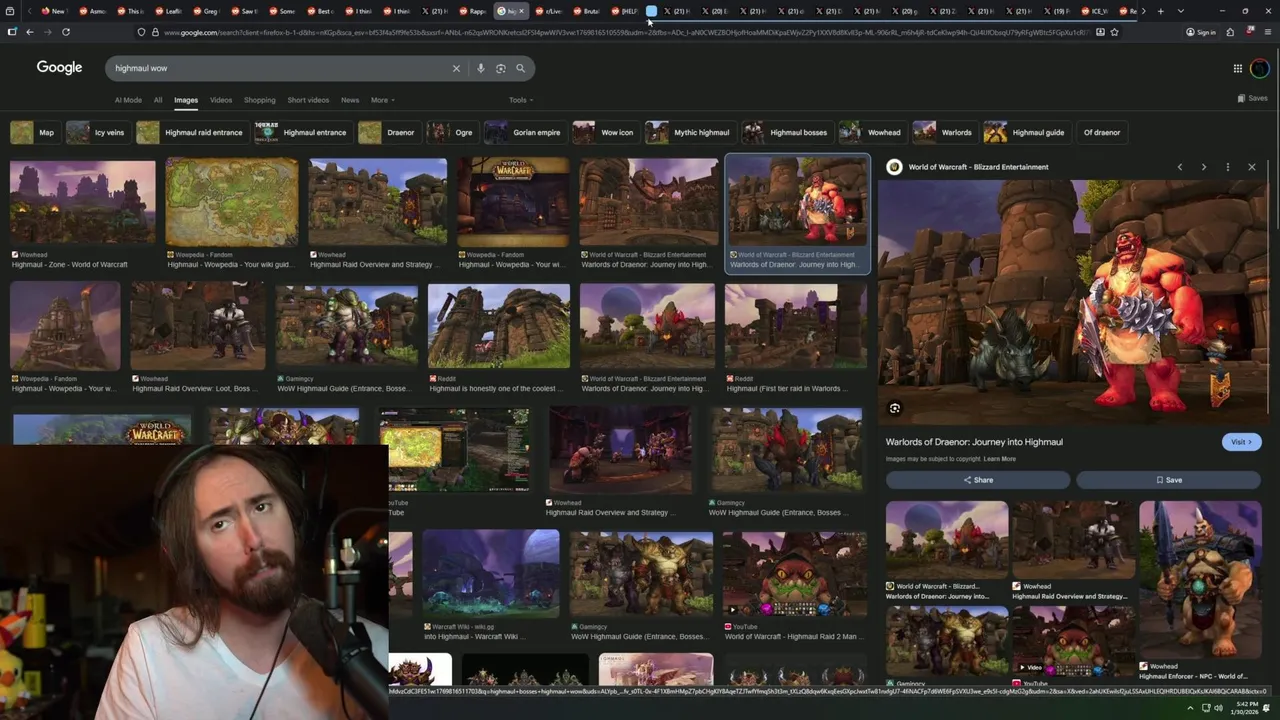Filter by Highmaul bosses chip
This screenshot has height=720, width=1280.
(787, 132)
